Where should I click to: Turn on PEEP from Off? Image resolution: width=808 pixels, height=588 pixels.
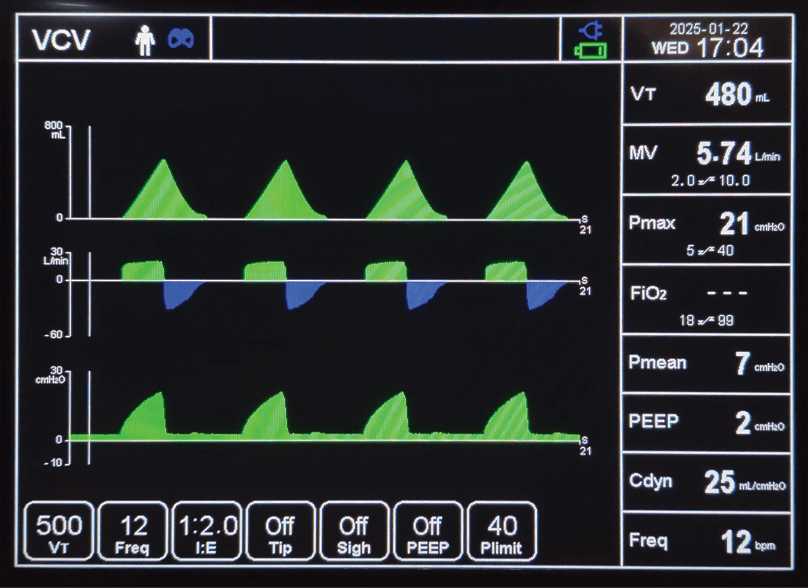click(429, 529)
